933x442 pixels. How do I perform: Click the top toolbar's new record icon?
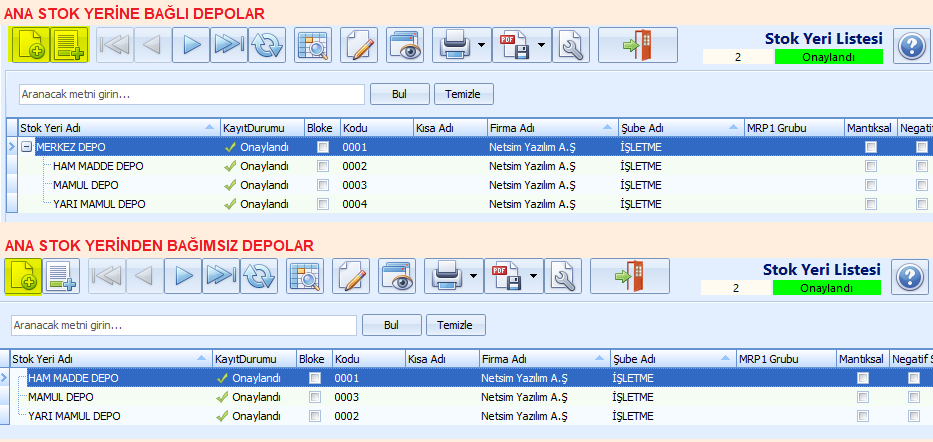(x=30, y=45)
